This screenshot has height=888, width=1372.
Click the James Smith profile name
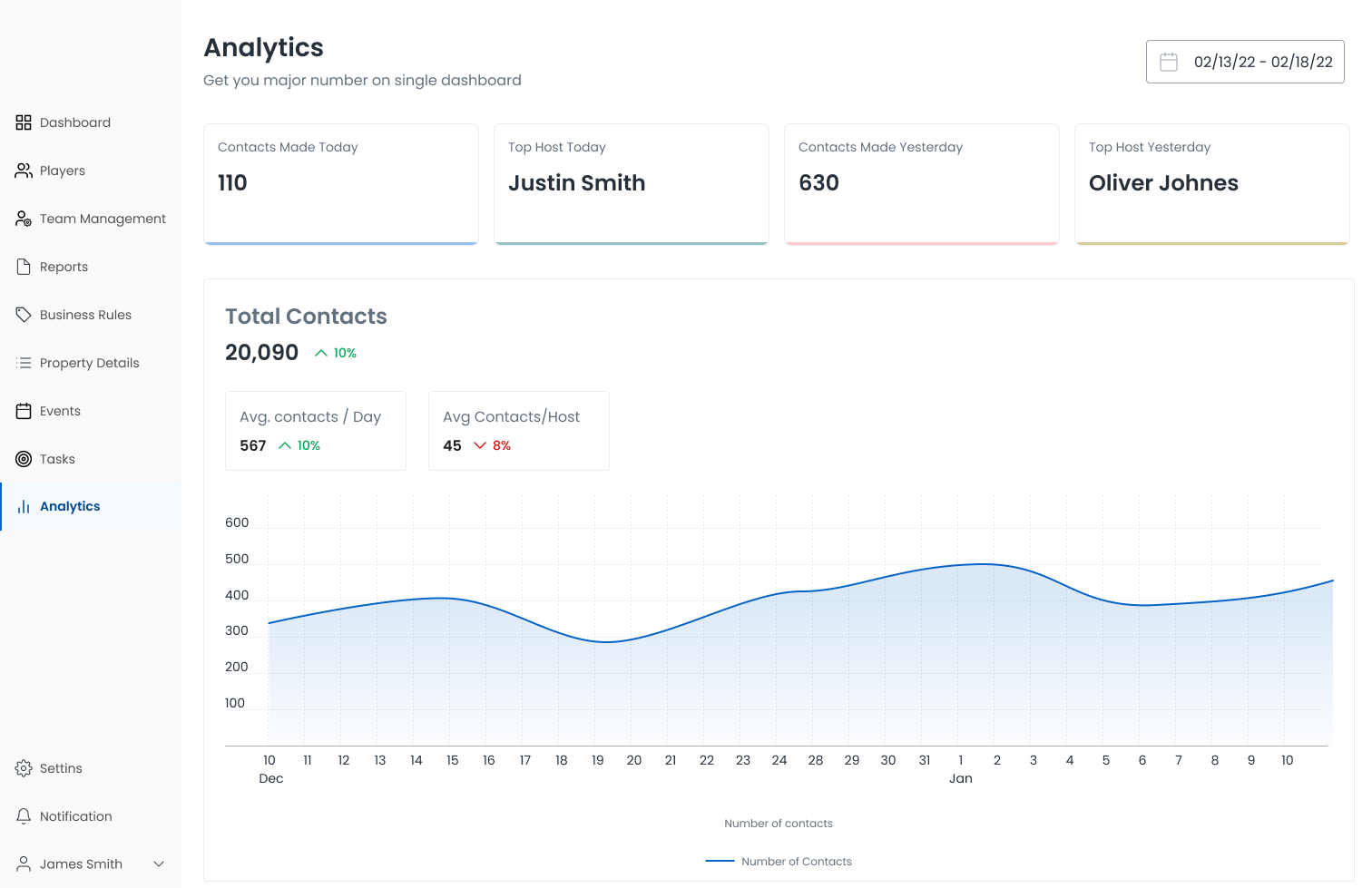pos(81,864)
